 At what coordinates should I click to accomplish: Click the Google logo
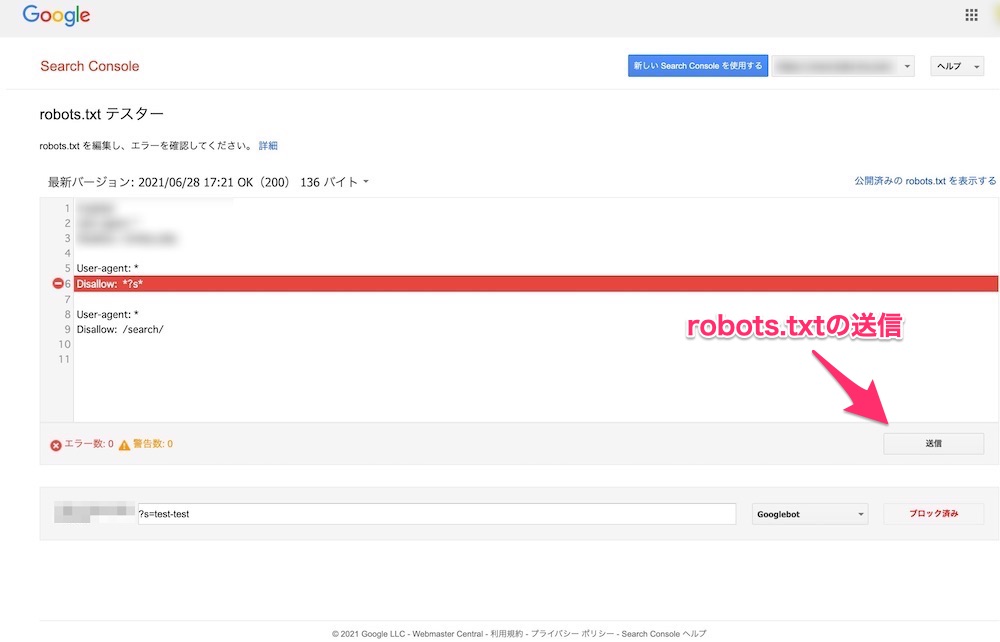tap(56, 15)
